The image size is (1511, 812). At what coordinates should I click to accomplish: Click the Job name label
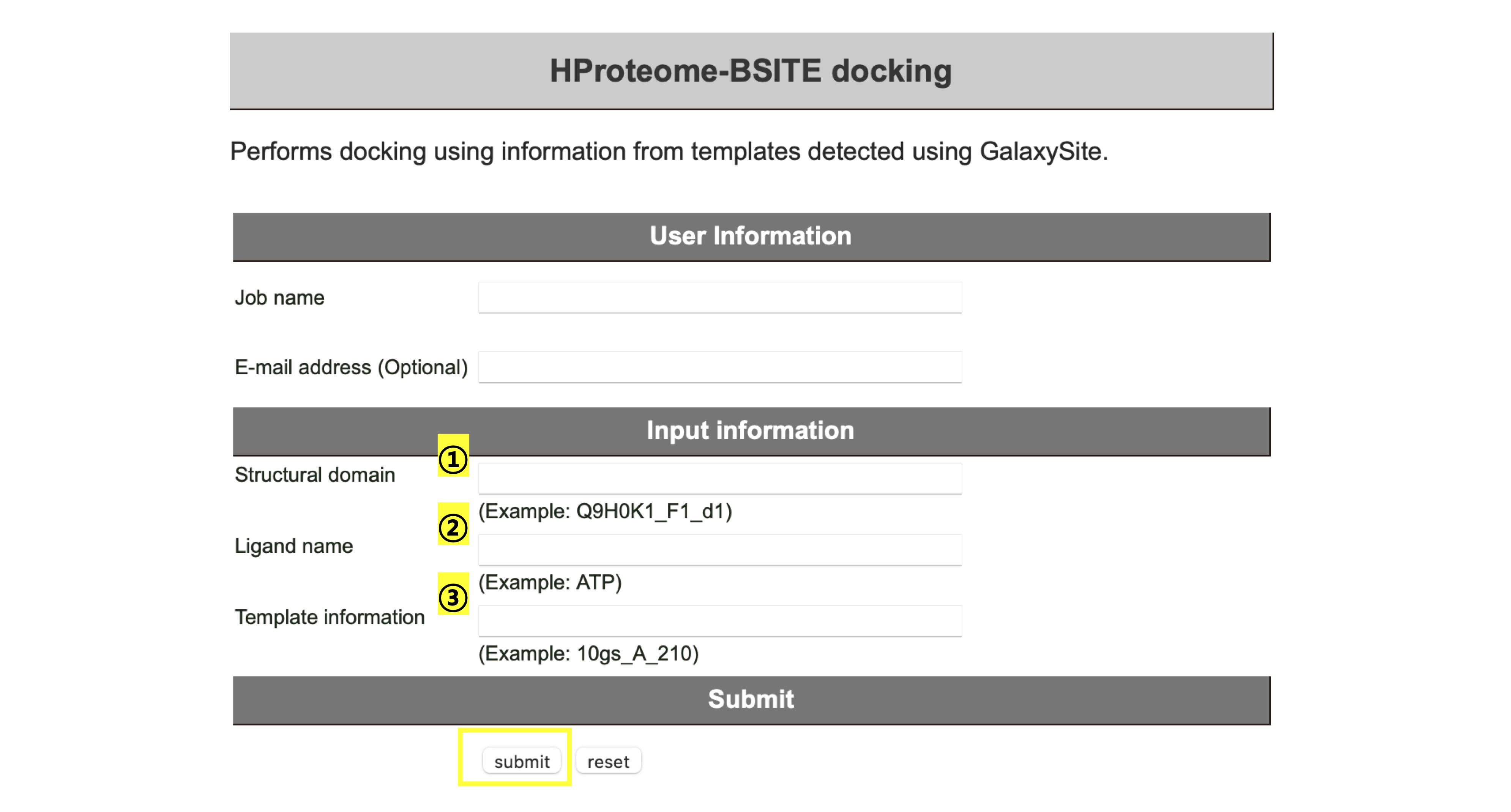point(280,298)
